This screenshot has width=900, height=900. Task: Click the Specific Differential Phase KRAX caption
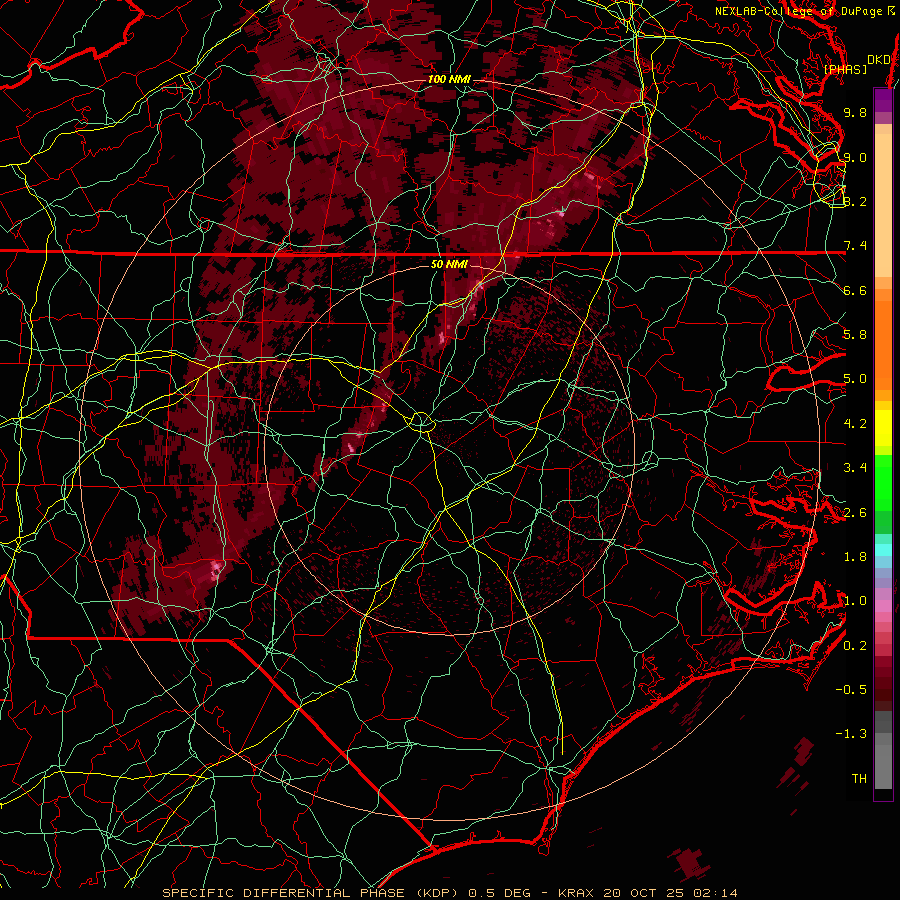[449, 893]
